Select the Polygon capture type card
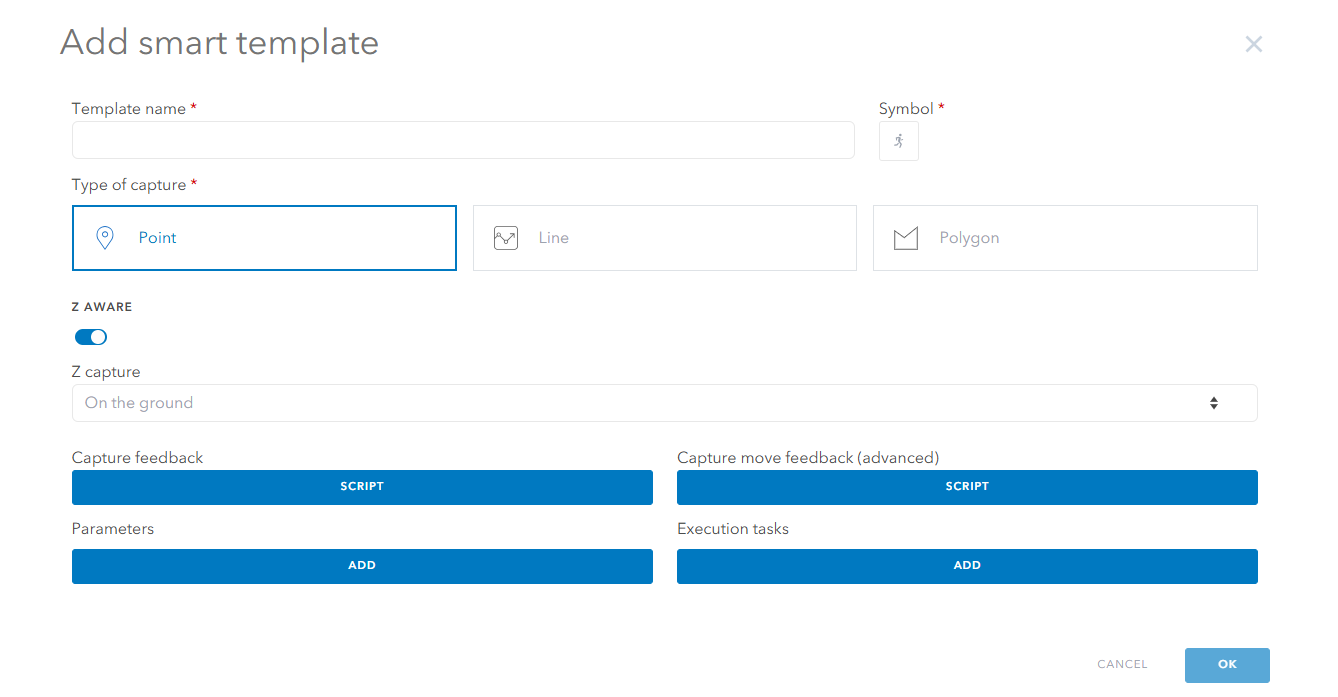Screen dimensions: 1338x697 coord(1064,237)
